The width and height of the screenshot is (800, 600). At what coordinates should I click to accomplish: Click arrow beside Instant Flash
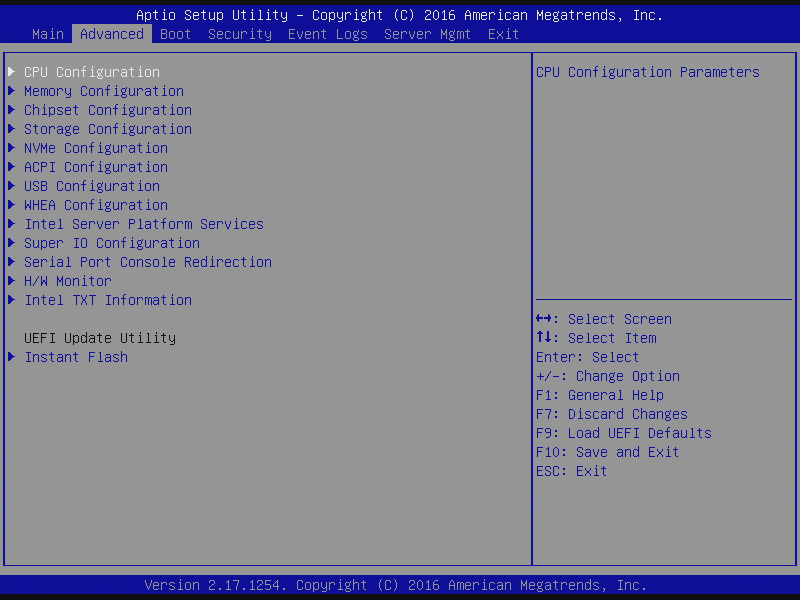pos(12,357)
